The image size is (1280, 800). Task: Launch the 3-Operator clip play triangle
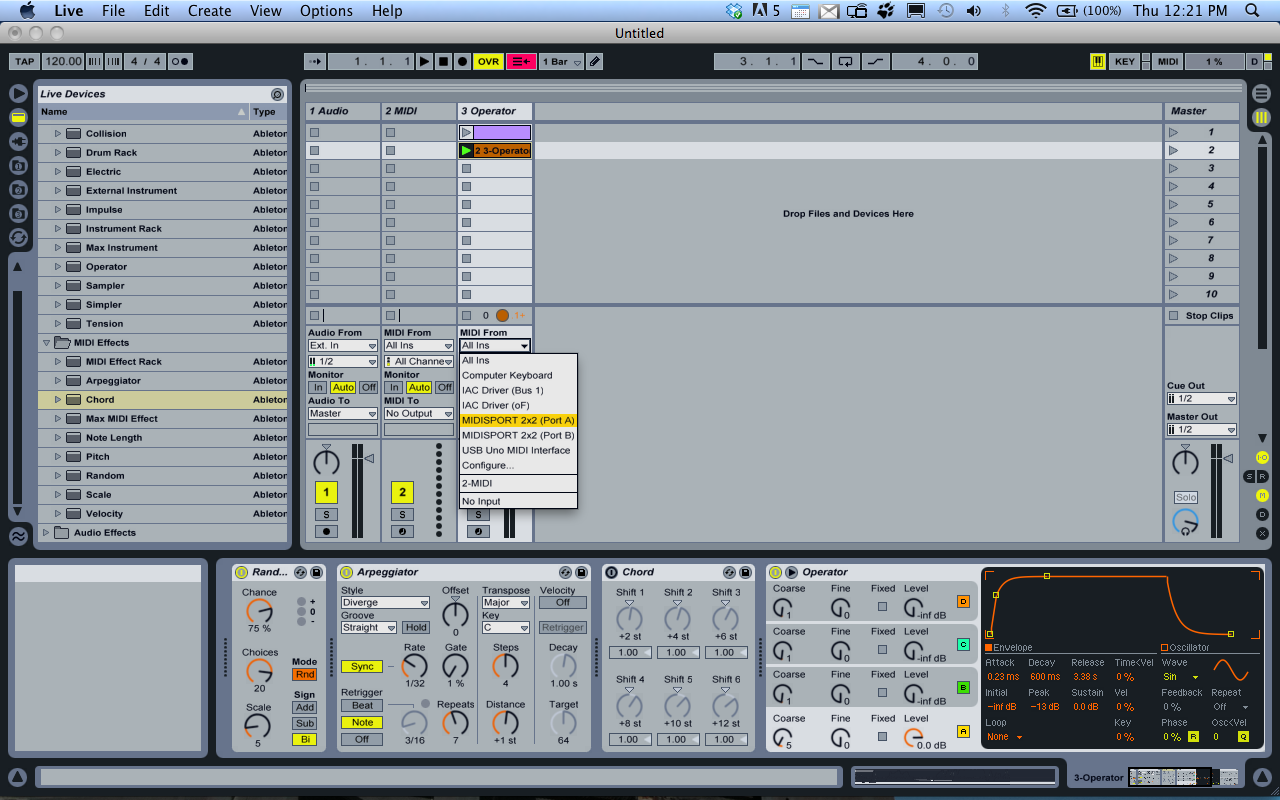click(x=466, y=151)
